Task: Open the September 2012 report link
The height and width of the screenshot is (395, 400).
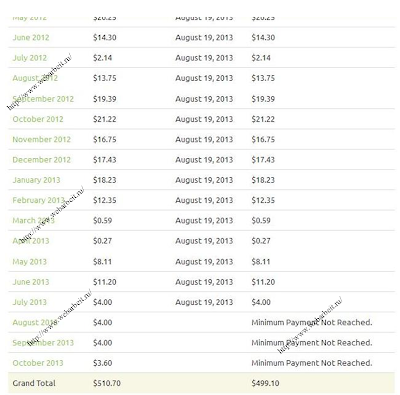Action: click(x=43, y=99)
